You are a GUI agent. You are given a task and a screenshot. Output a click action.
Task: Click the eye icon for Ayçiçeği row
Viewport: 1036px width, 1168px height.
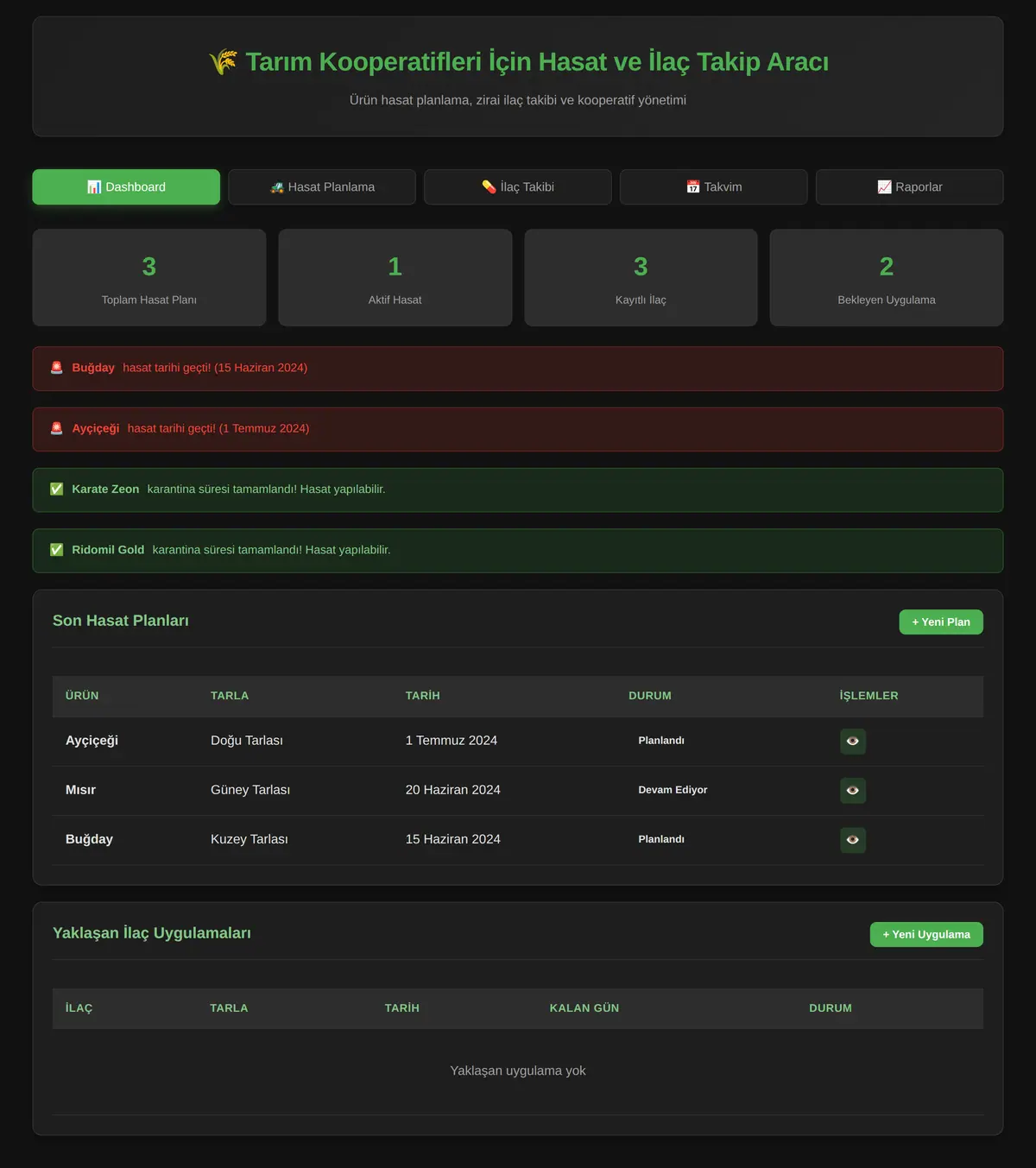(853, 742)
